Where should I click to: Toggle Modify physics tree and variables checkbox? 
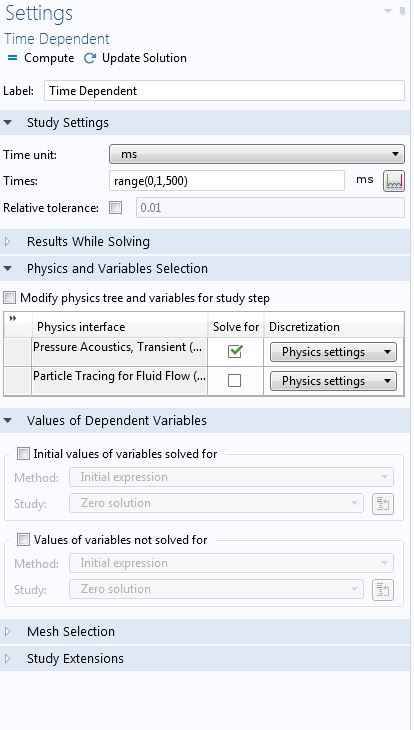coord(9,297)
